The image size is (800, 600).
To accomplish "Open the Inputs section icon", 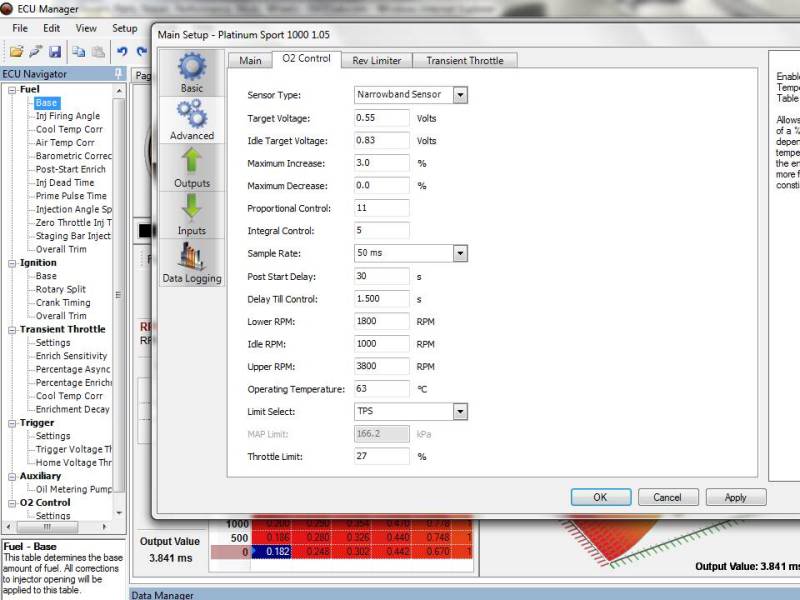I will (x=192, y=215).
